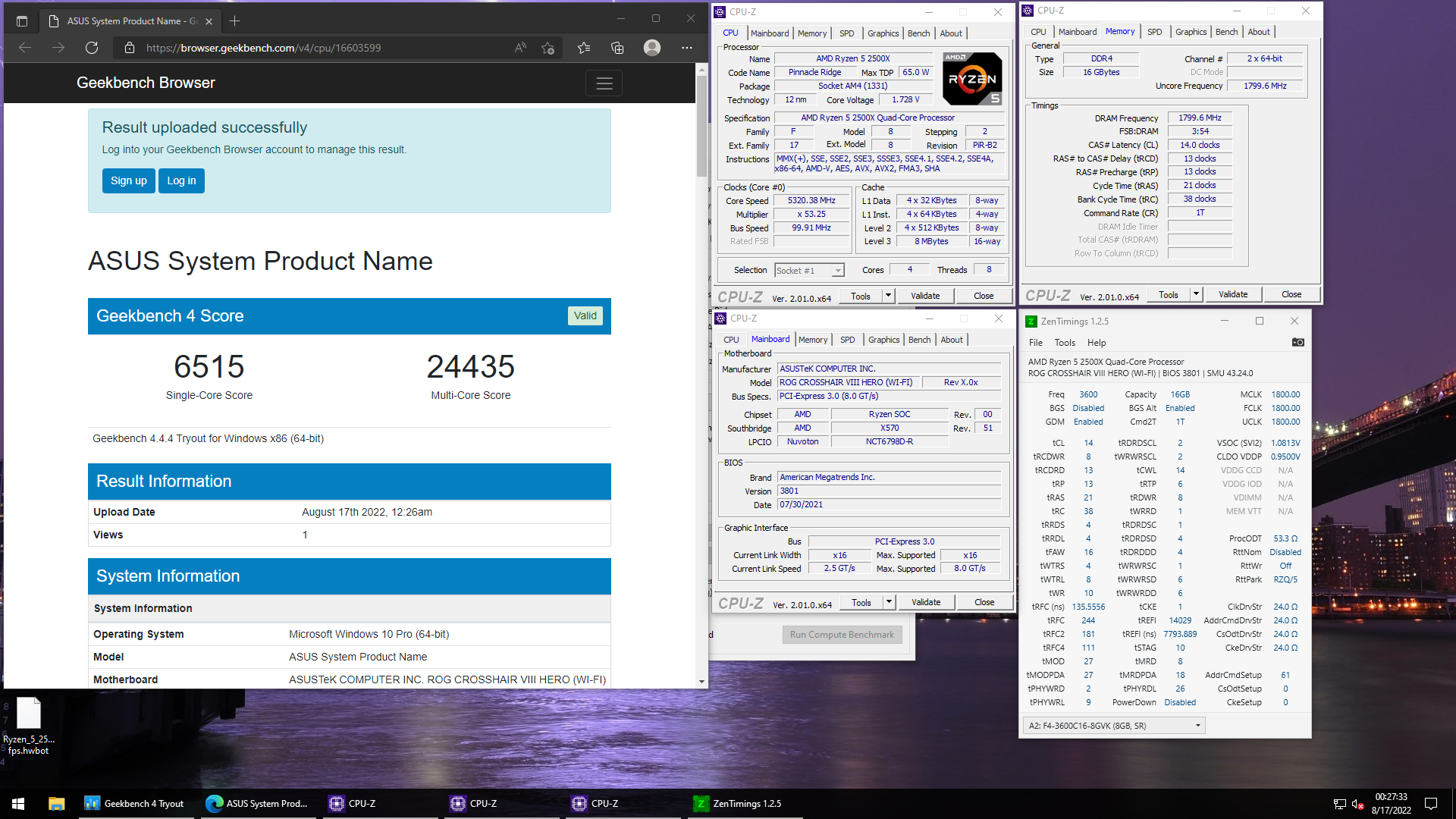Open Geekbench Browser hamburger menu

coord(604,83)
